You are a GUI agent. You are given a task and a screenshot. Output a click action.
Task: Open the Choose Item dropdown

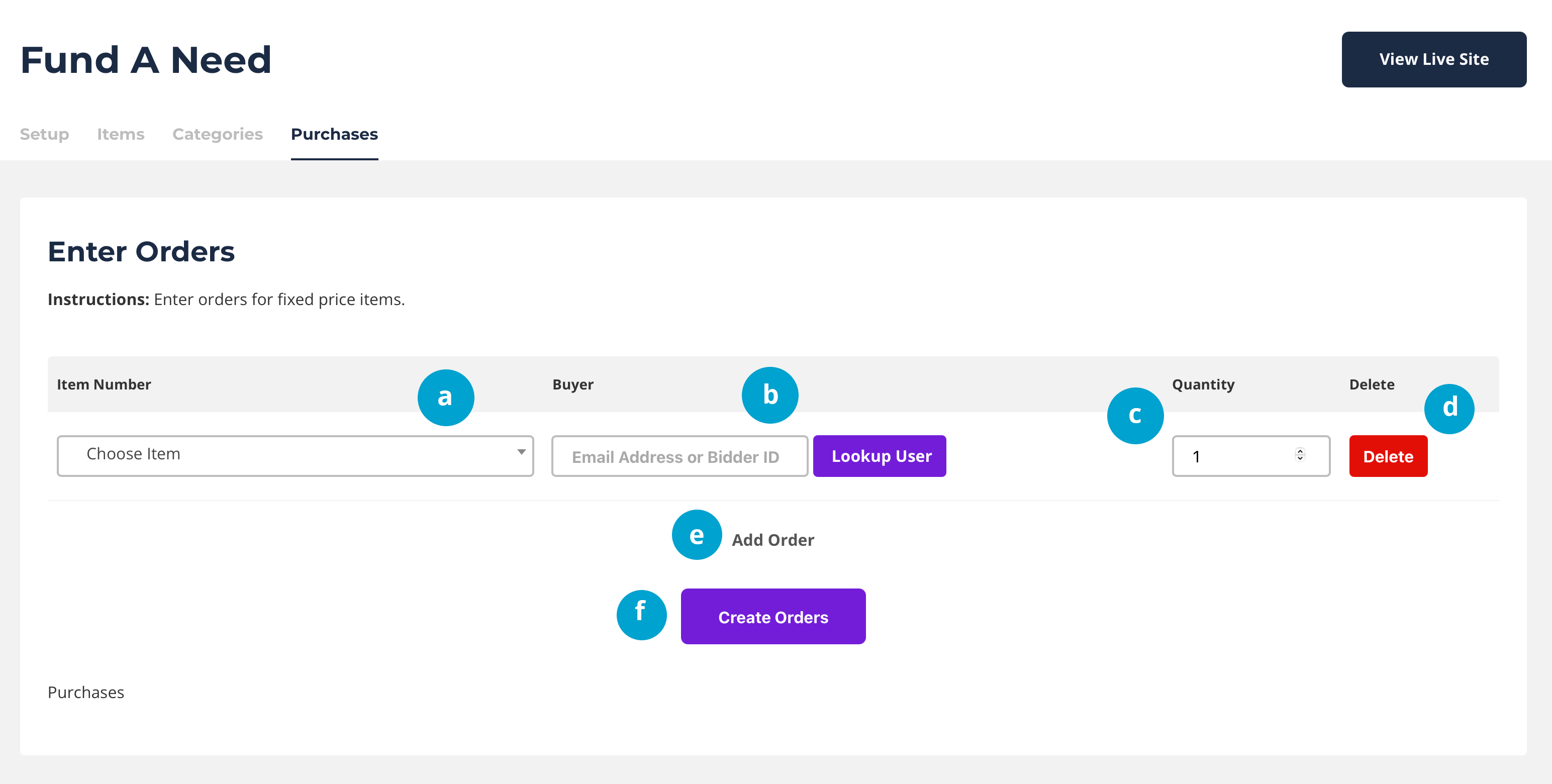pyautogui.click(x=295, y=456)
